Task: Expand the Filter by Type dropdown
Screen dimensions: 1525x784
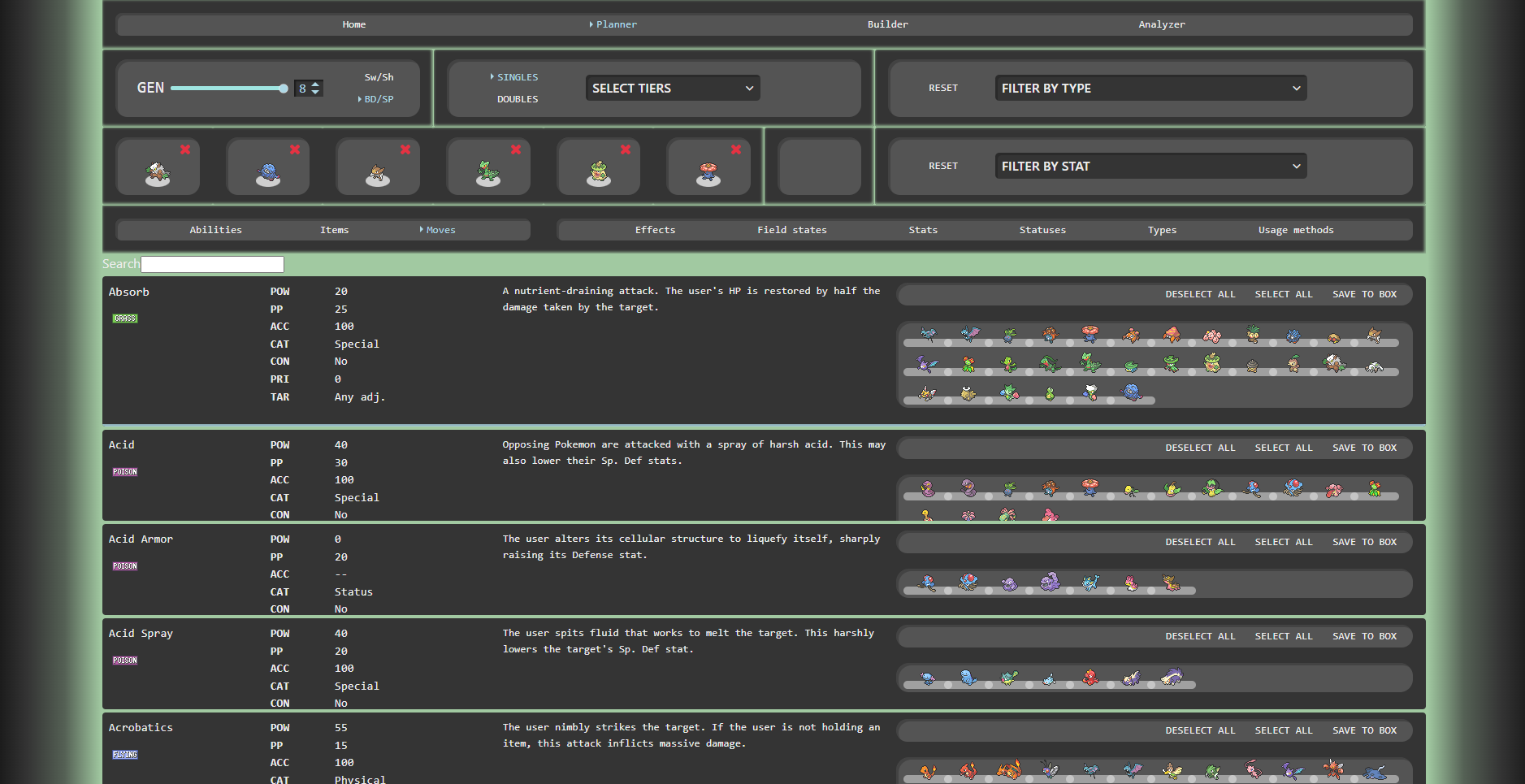Action: coord(1150,89)
